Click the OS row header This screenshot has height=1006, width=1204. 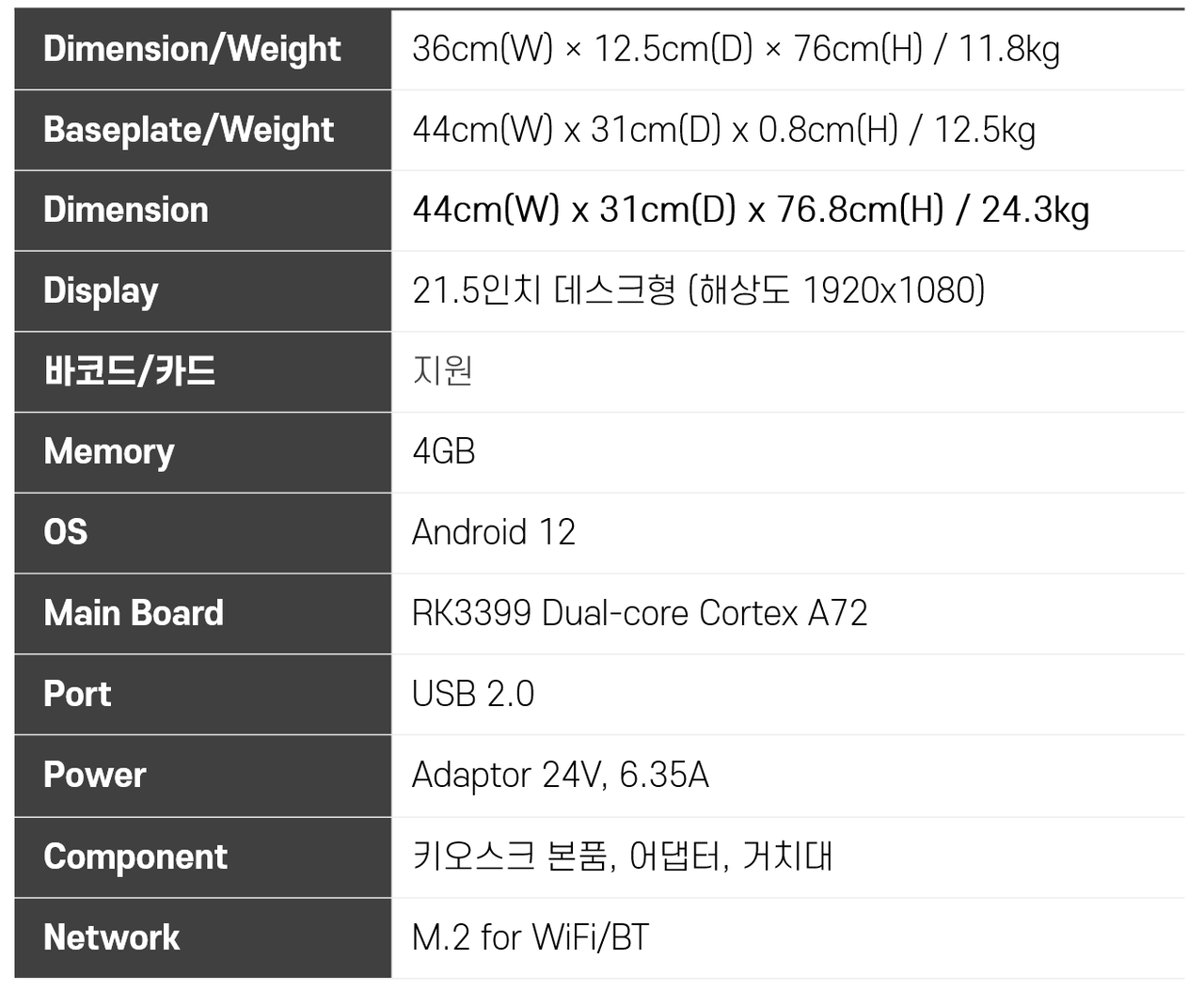(x=66, y=532)
